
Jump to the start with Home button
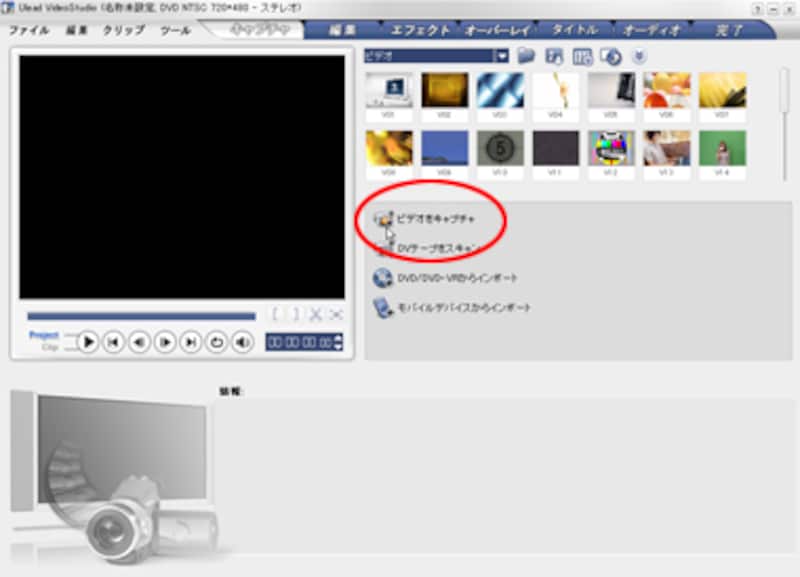point(113,342)
